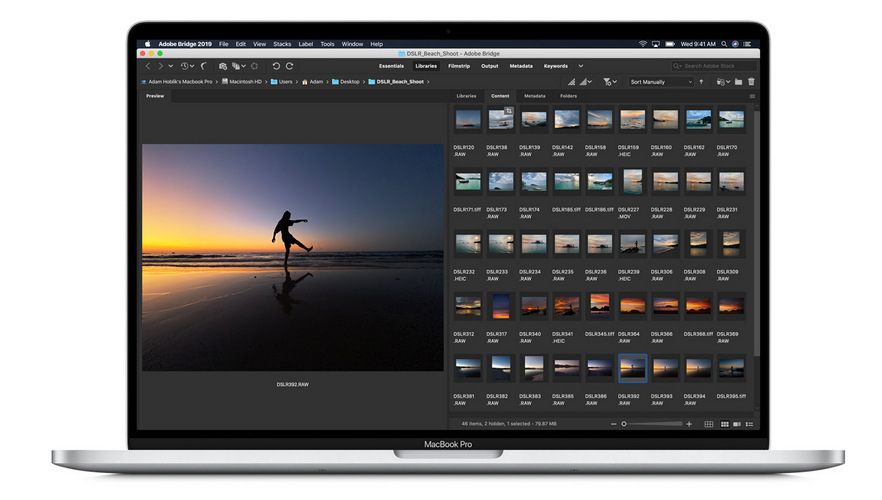This screenshot has width=882, height=500.
Task: Open the navigation history dropdown arrow
Action: (x=171, y=66)
